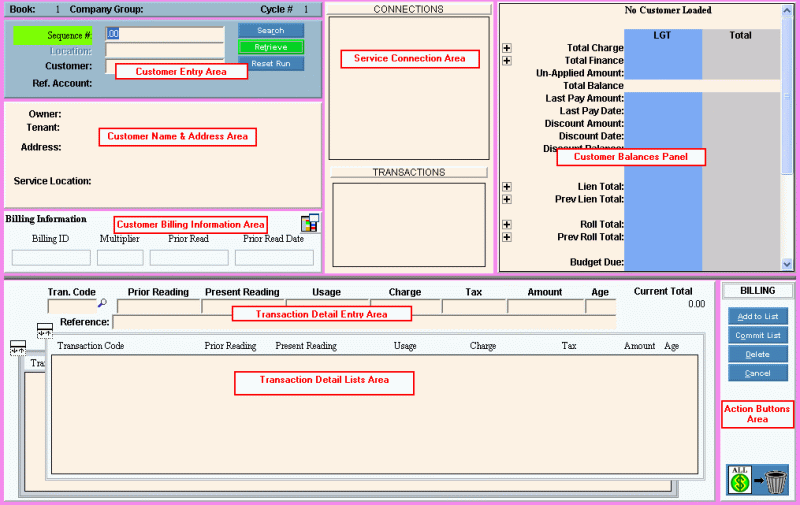Click the Age entry field
Image resolution: width=800 pixels, height=505 pixels.
[x=601, y=306]
